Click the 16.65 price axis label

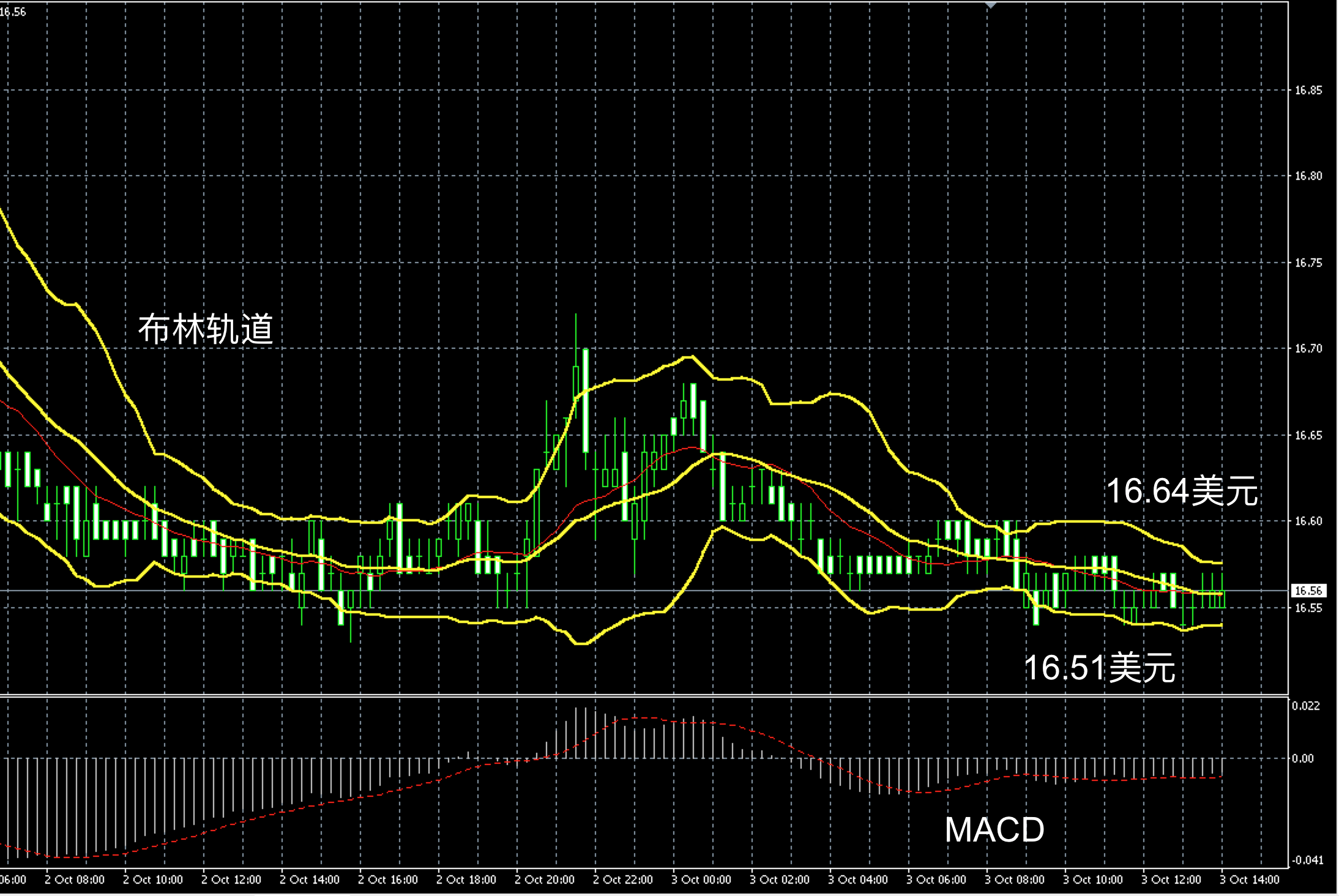[x=1308, y=436]
